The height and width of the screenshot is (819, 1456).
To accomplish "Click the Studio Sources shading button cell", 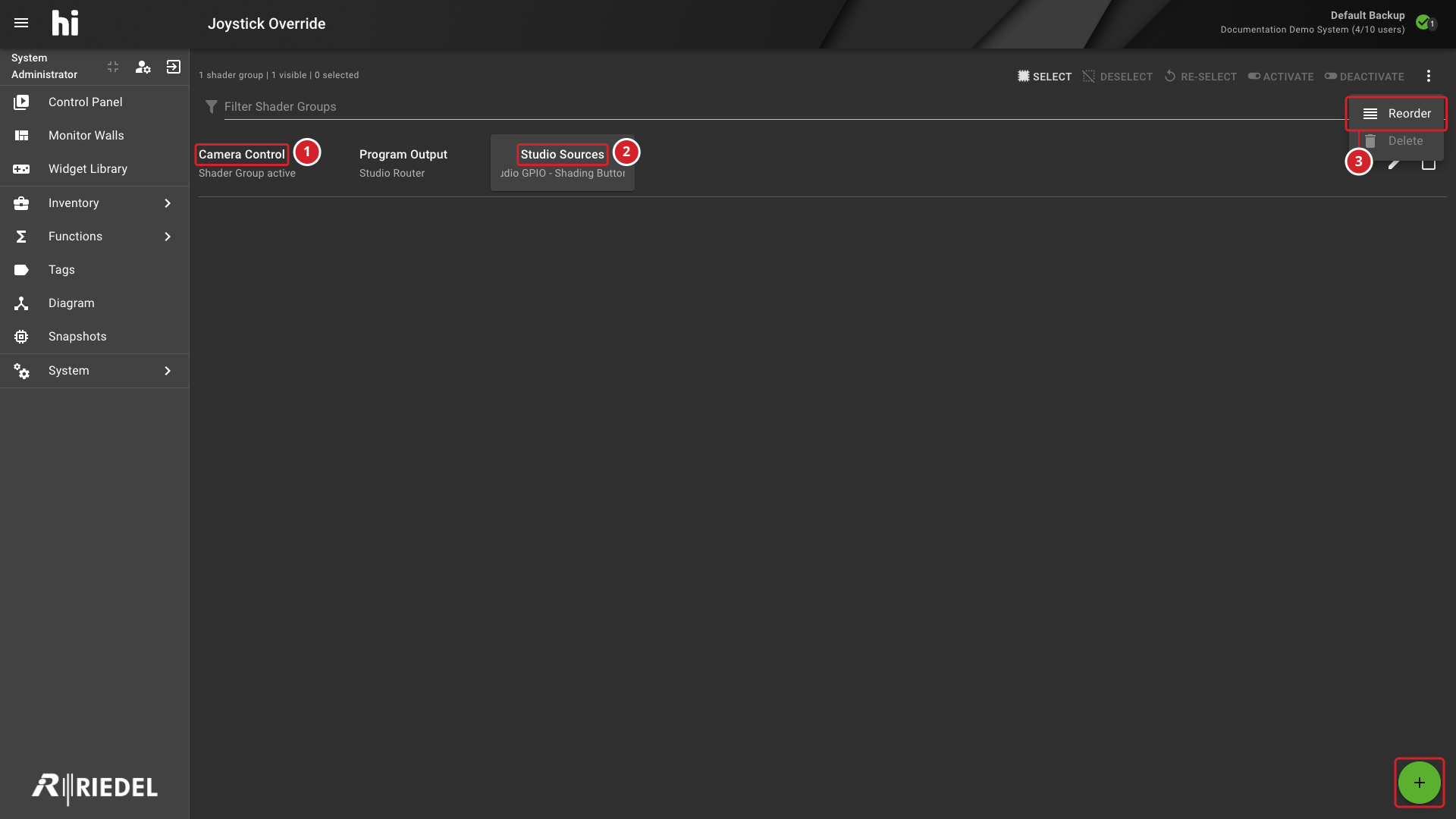I will click(563, 162).
